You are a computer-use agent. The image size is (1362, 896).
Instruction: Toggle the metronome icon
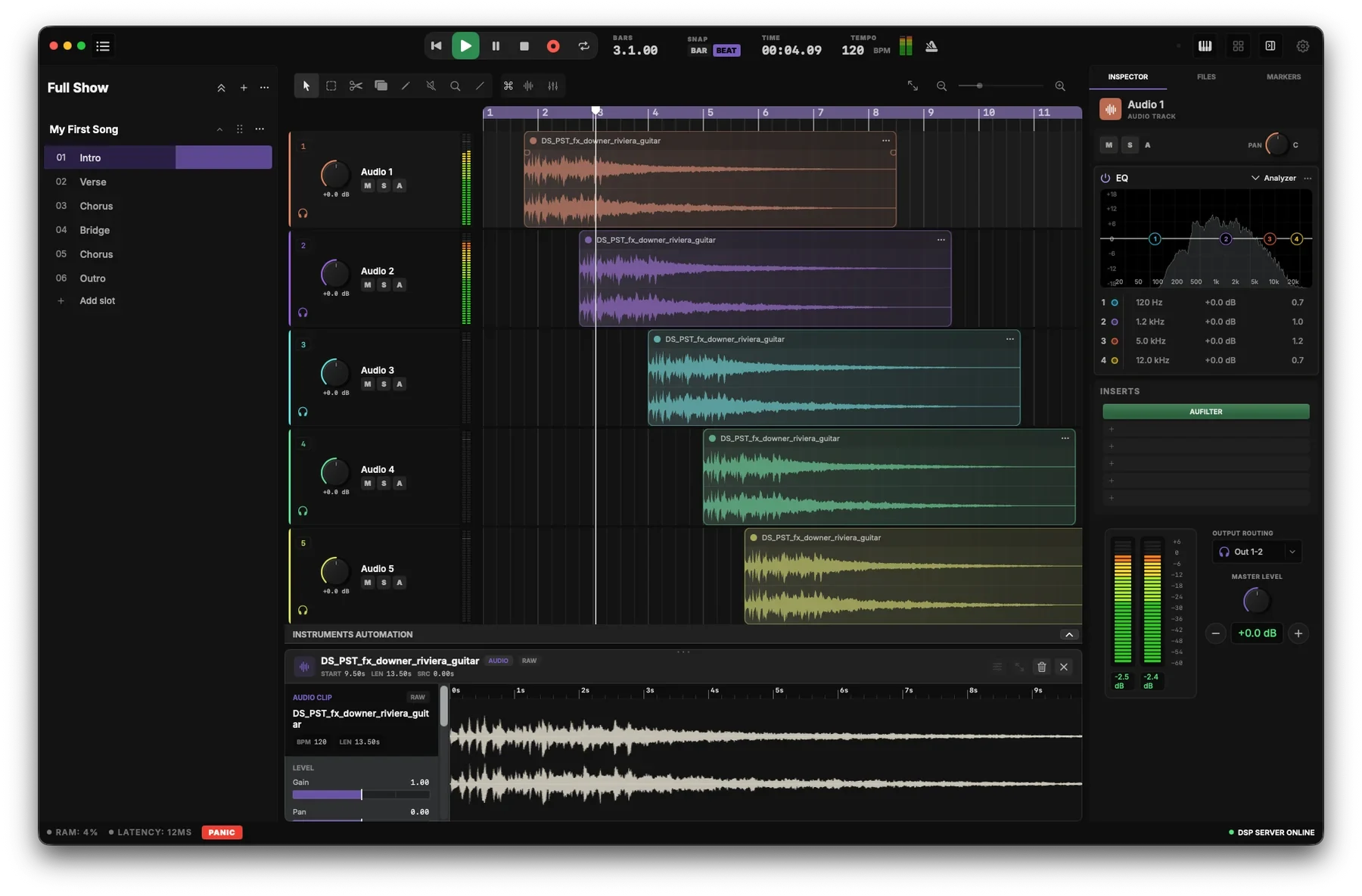(x=931, y=46)
